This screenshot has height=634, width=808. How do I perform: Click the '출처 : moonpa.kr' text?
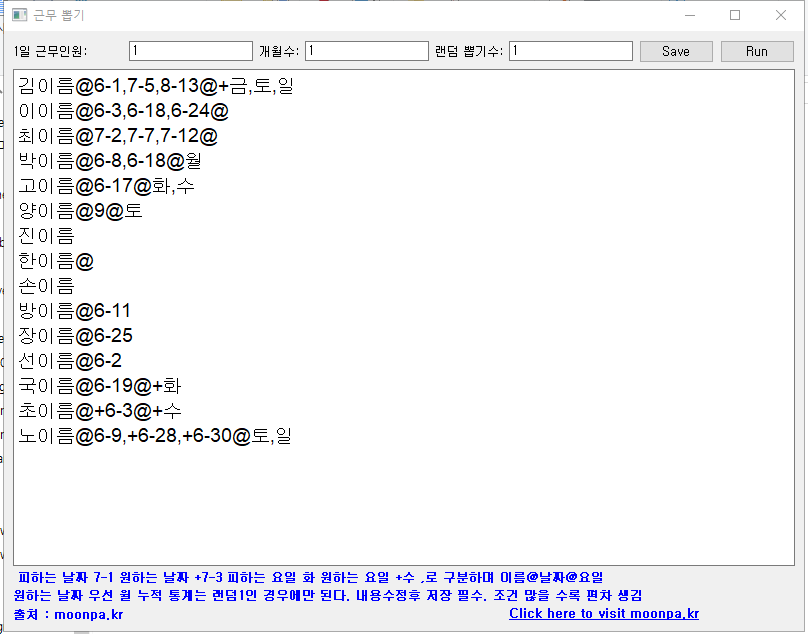(x=69, y=614)
